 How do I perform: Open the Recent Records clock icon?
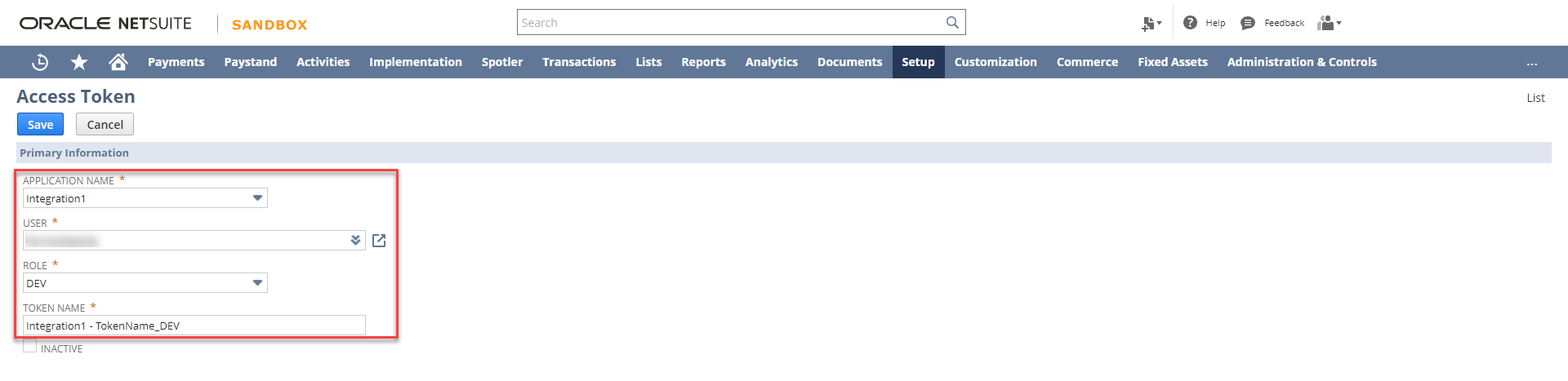point(40,62)
